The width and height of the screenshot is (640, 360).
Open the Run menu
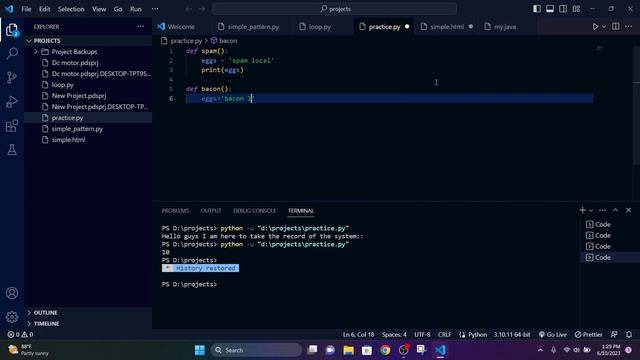tap(136, 9)
